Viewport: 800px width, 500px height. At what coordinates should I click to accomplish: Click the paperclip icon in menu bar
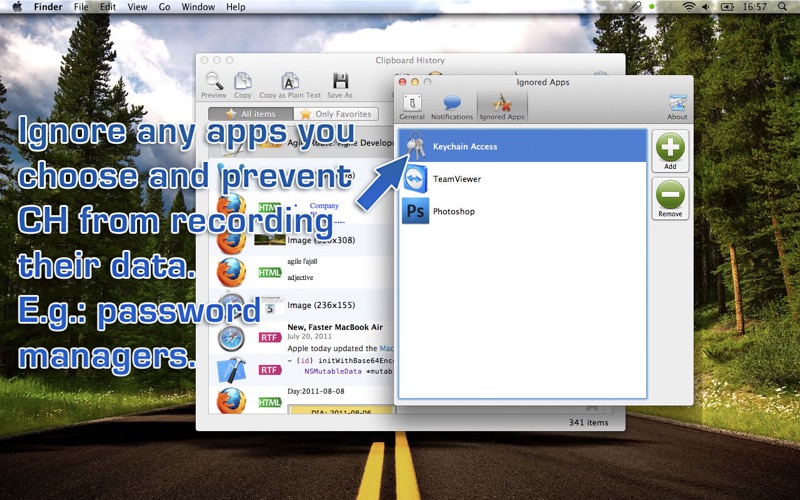(635, 7)
